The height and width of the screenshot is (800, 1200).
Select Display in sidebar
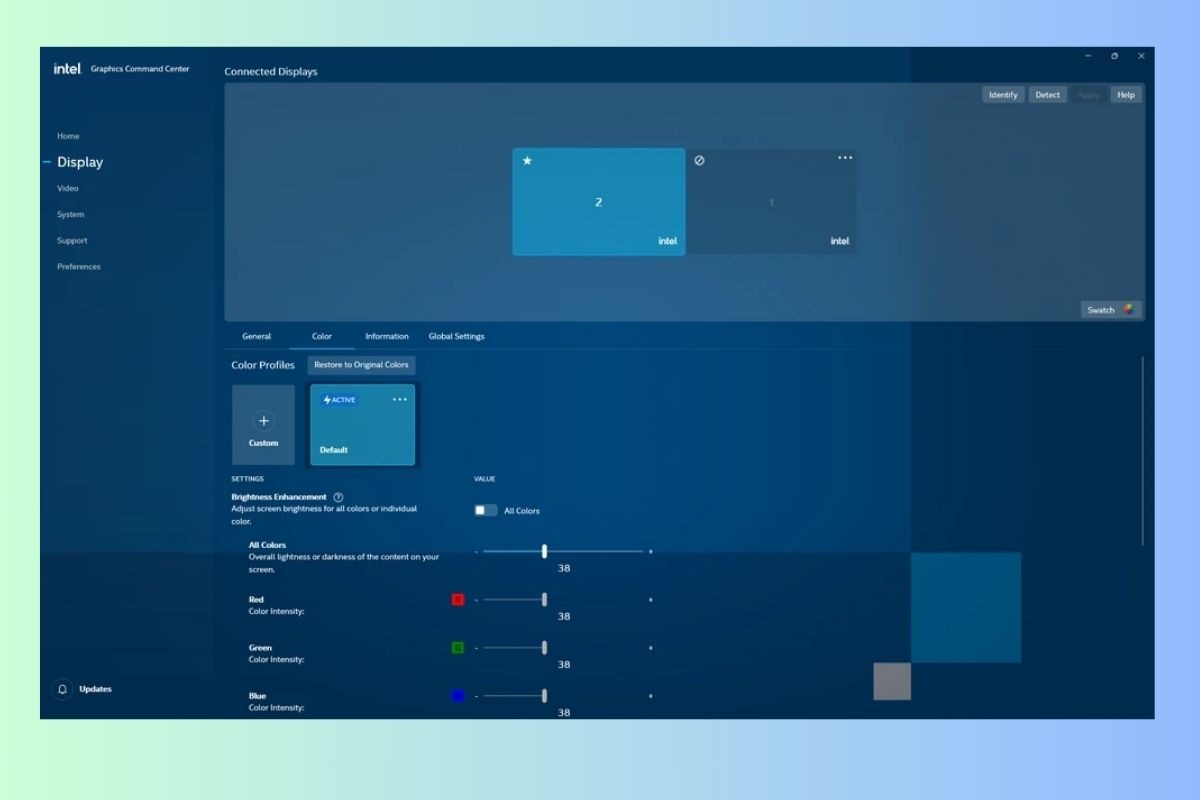point(80,162)
